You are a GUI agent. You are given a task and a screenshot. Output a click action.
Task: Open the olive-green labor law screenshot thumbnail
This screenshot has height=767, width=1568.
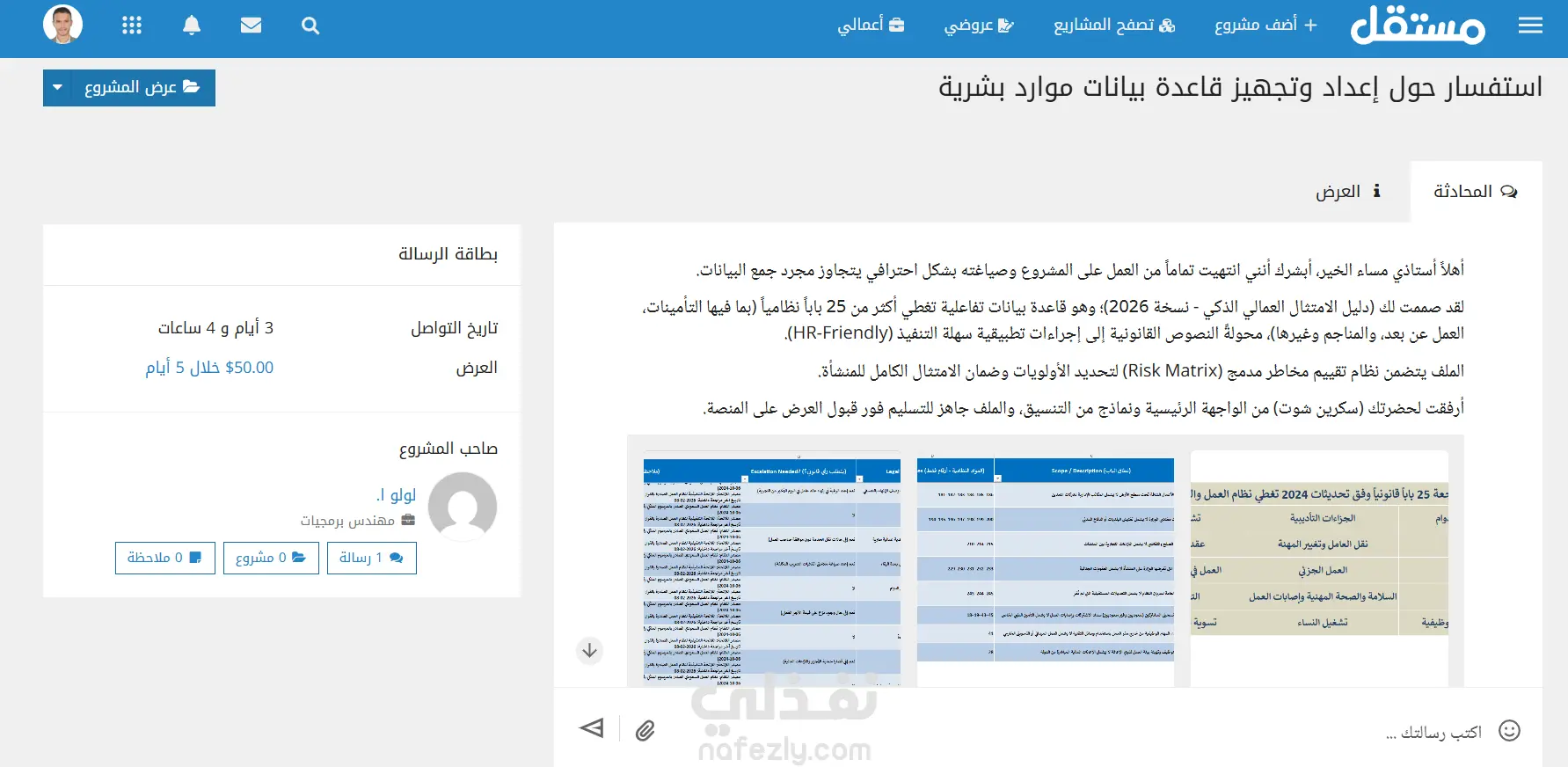click(1319, 568)
